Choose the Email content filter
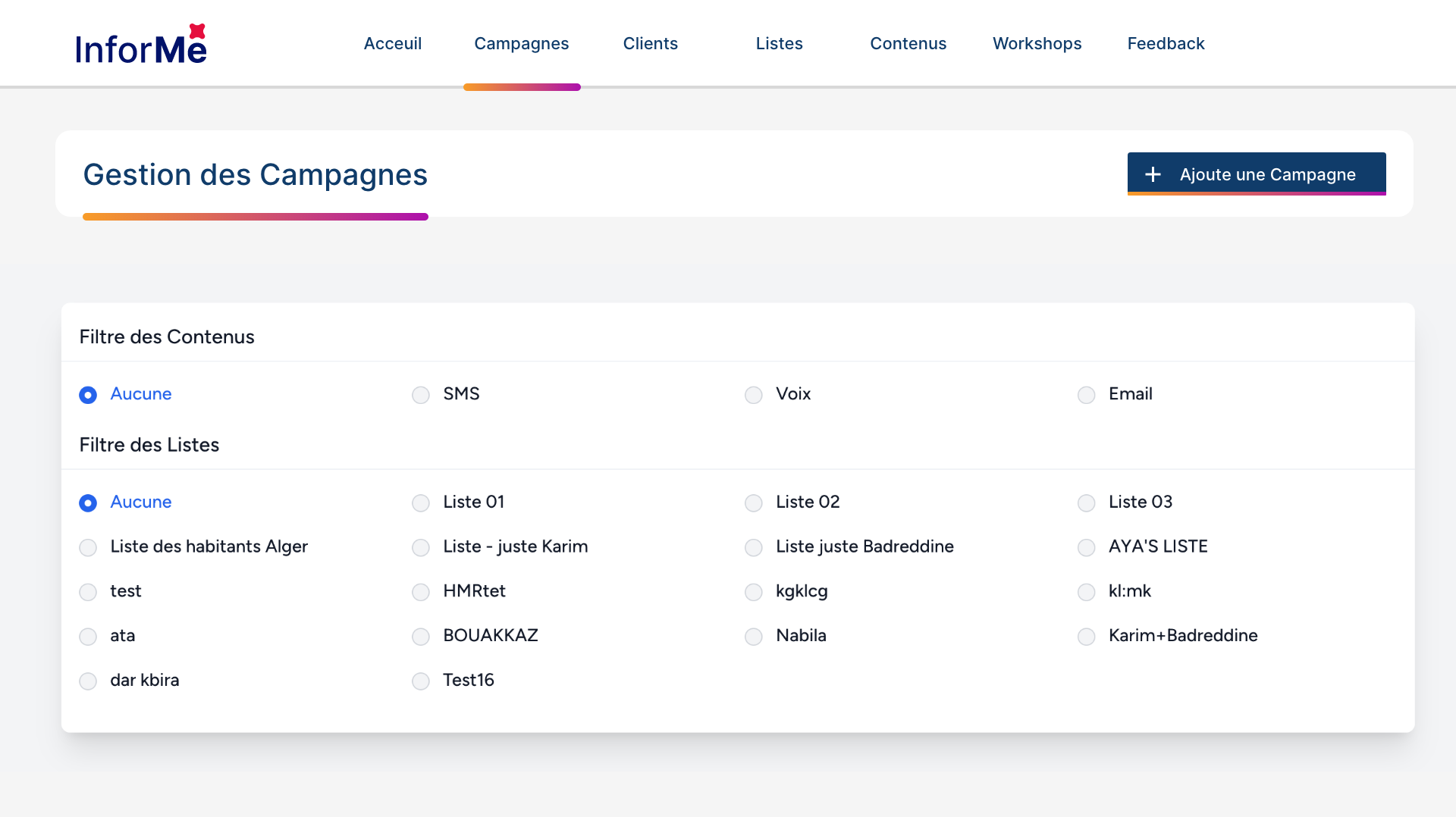This screenshot has height=817, width=1456. point(1087,395)
